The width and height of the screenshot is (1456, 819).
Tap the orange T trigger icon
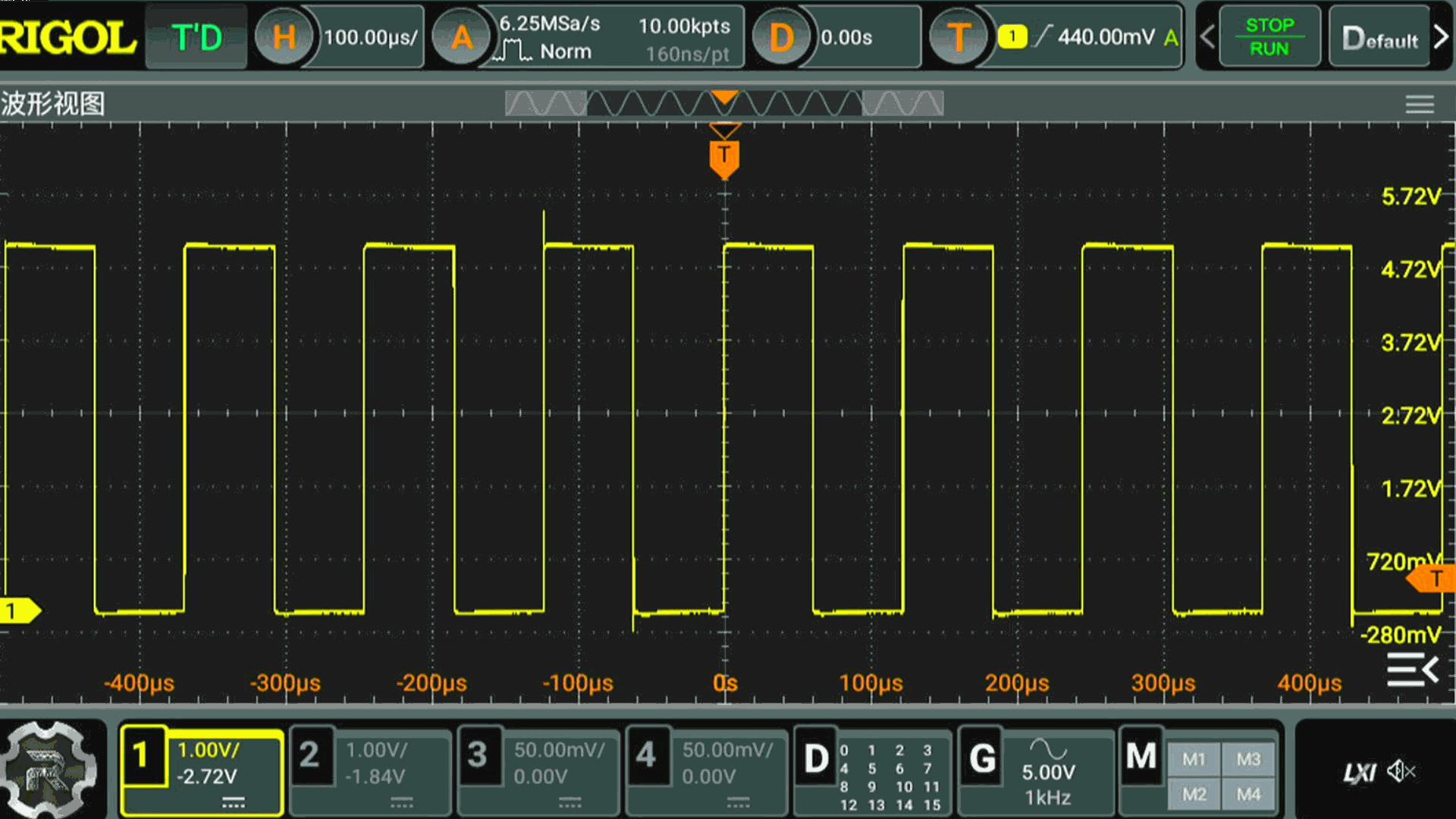(959, 37)
